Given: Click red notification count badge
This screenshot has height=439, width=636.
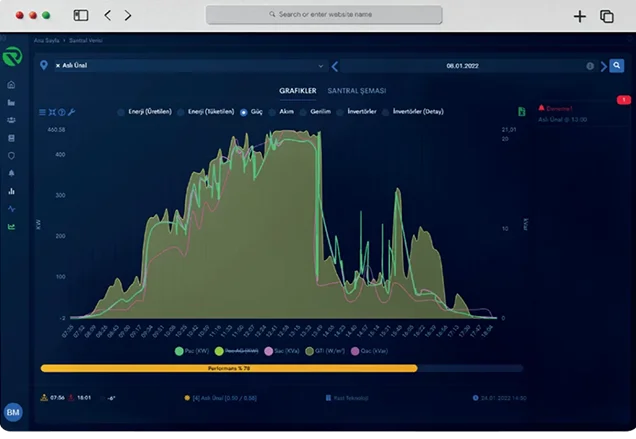Looking at the screenshot, I should 624,99.
